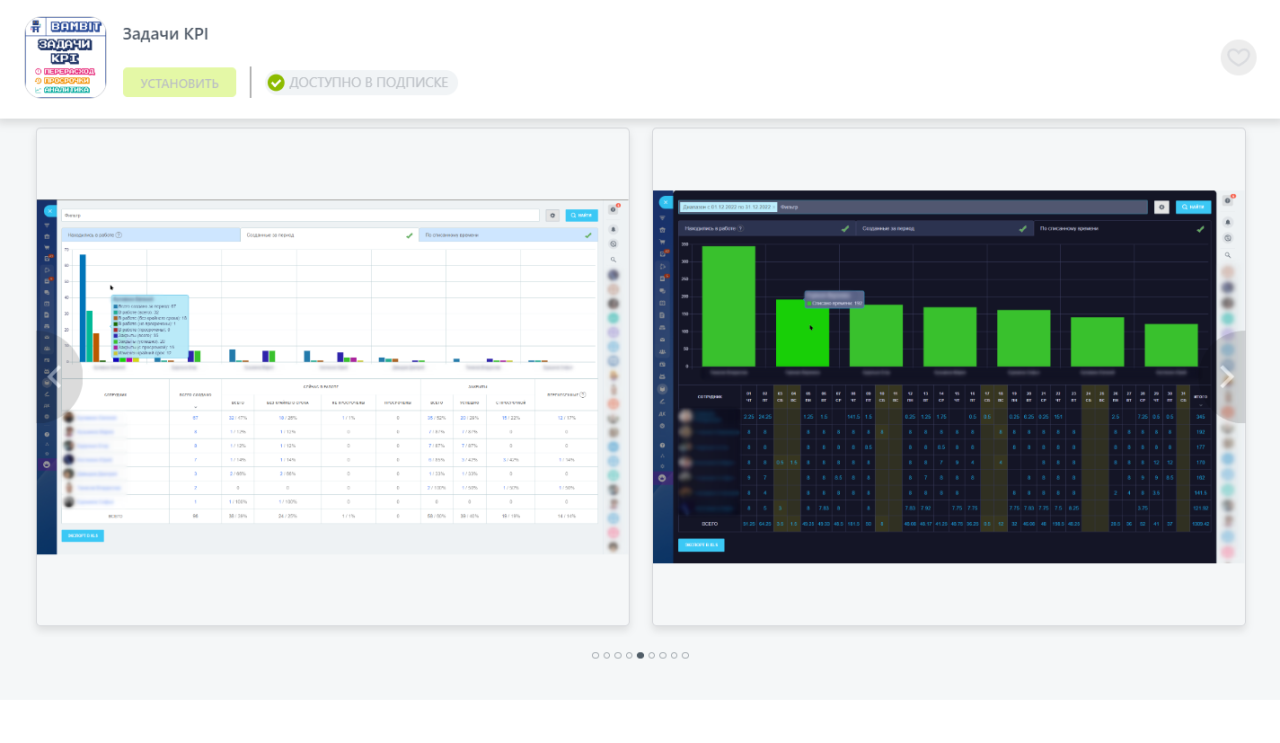The width and height of the screenshot is (1280, 743).
Task: Click the Доступно в подписке badge
Action: click(x=361, y=83)
